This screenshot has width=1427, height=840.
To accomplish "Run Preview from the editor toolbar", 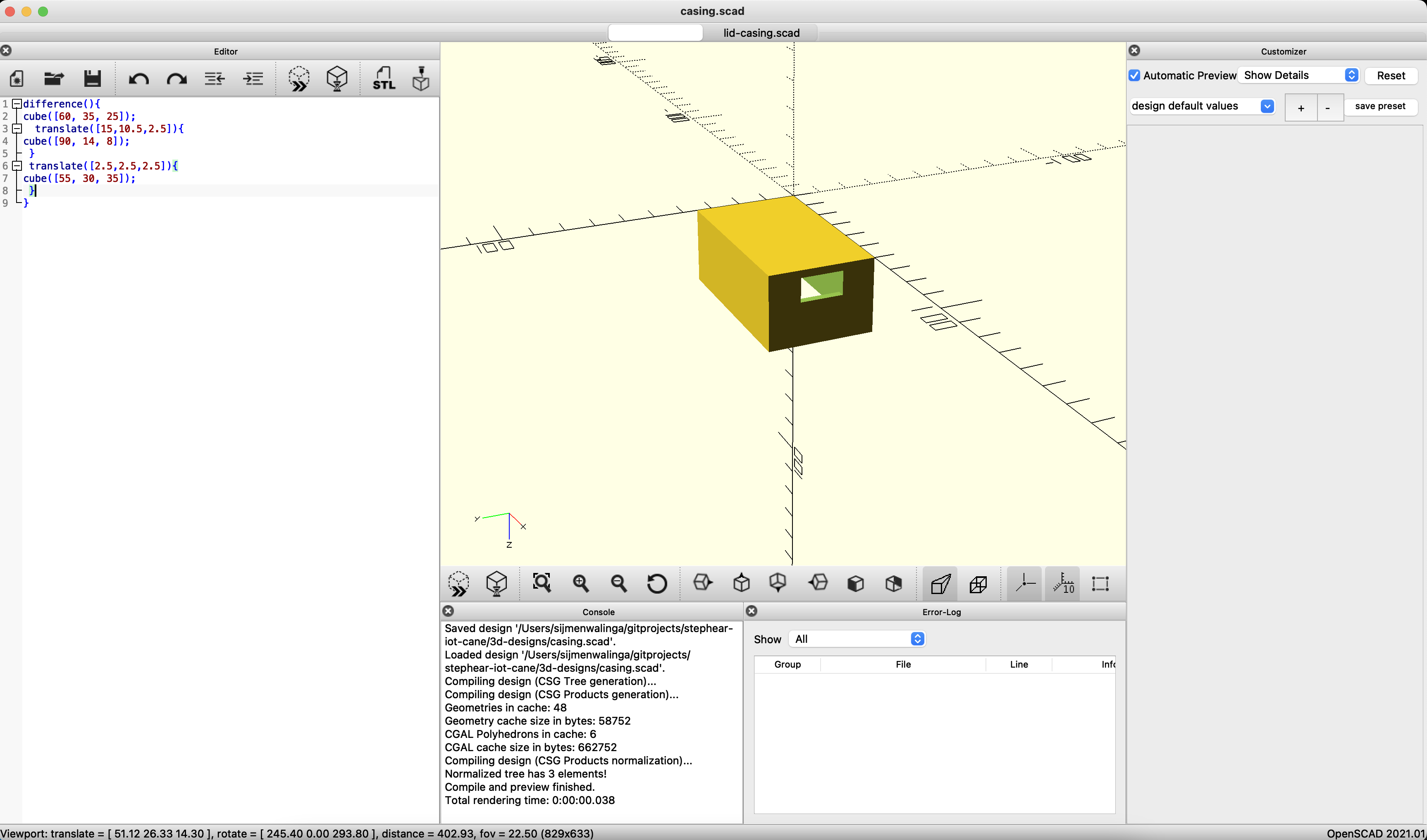I will pyautogui.click(x=298, y=78).
